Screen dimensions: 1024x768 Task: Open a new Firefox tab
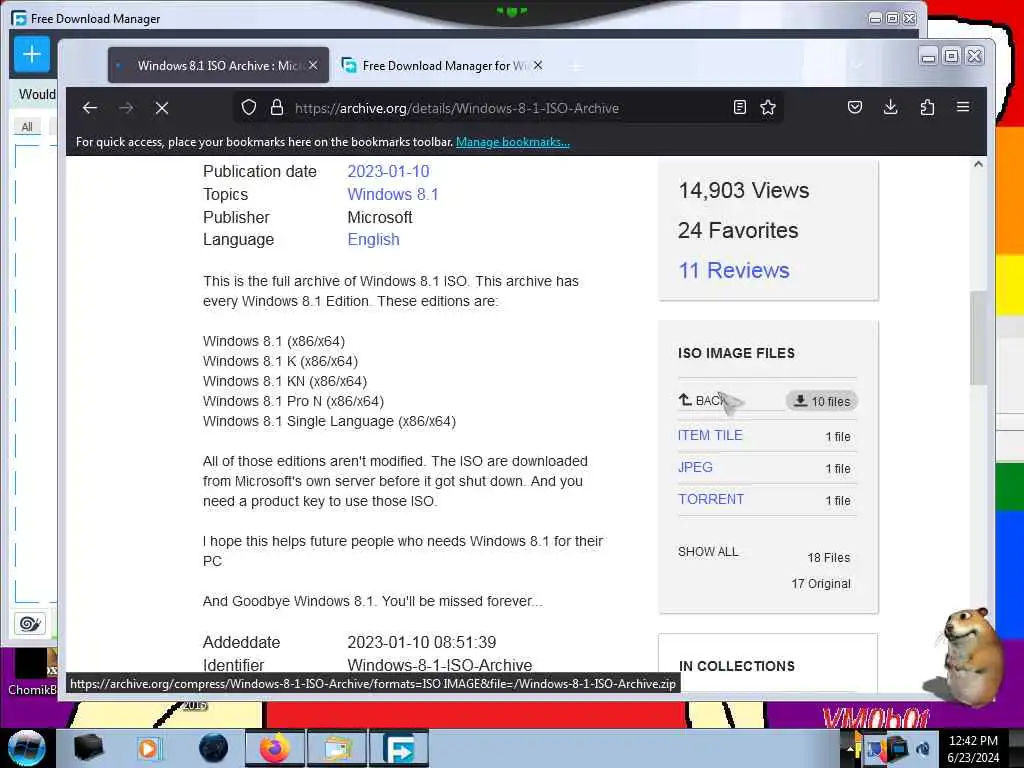coord(575,66)
